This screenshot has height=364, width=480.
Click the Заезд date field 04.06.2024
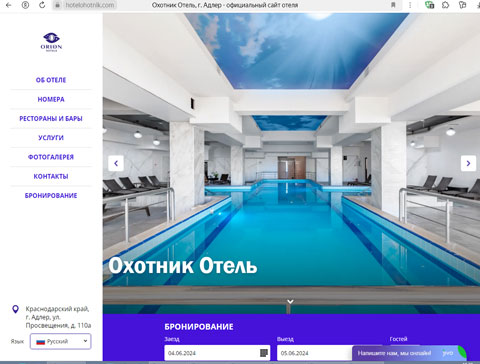[217, 353]
